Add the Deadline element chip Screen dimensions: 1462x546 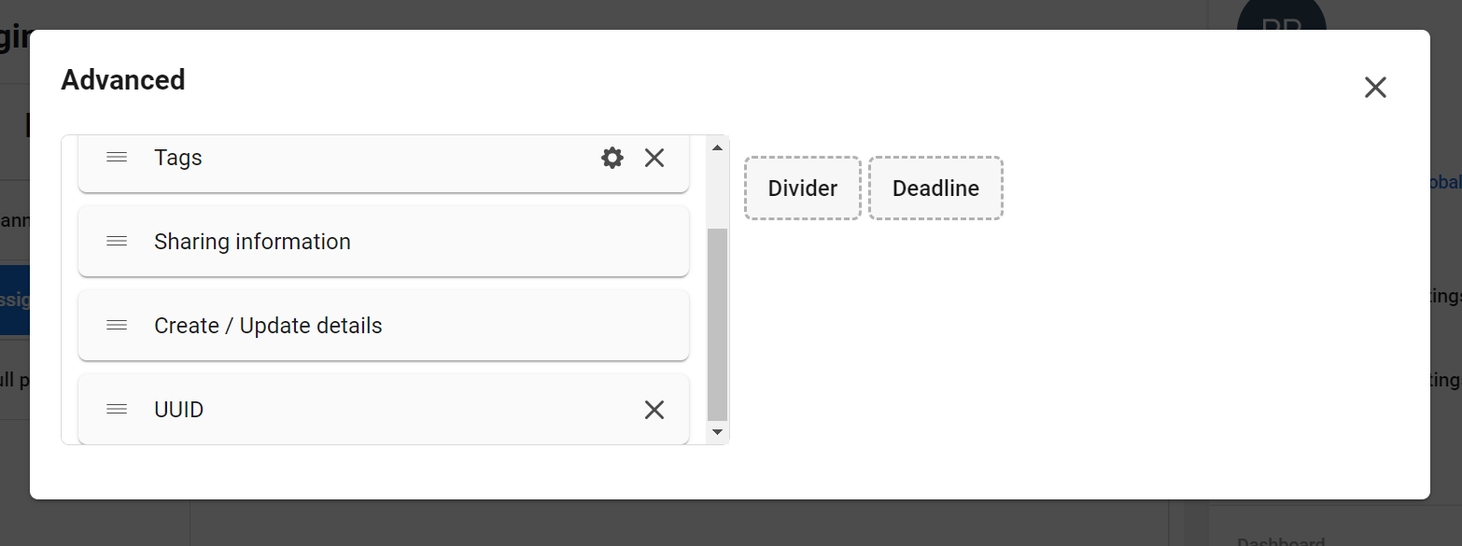pos(935,188)
